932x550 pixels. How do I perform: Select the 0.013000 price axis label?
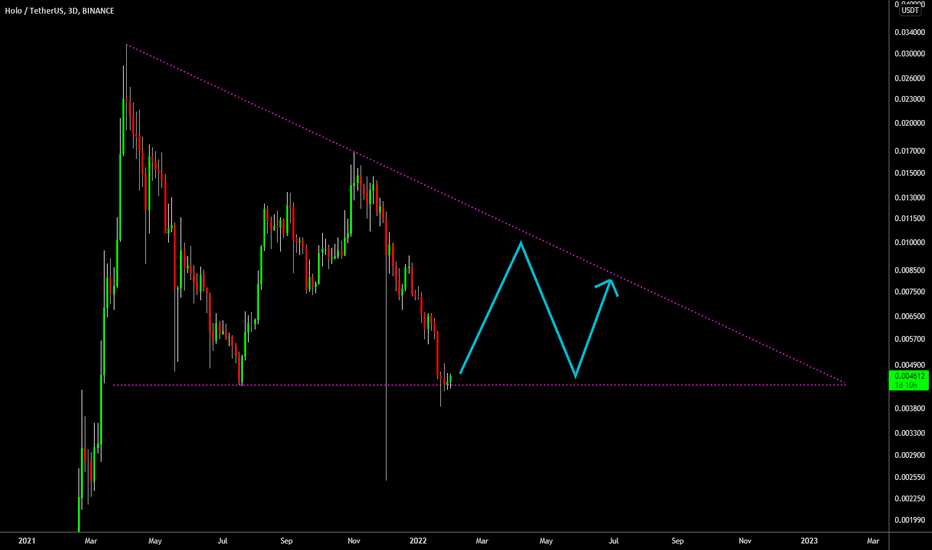[x=910, y=197]
